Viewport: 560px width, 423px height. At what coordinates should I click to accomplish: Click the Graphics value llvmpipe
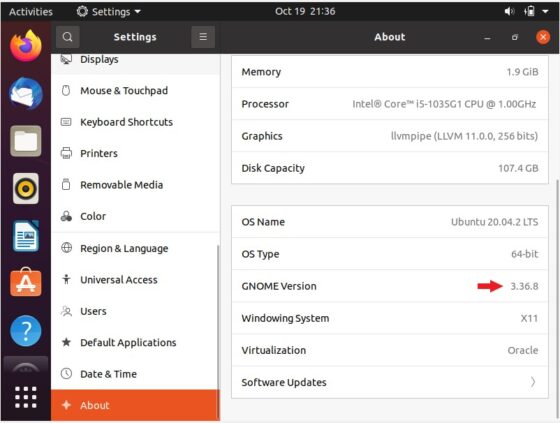(x=464, y=136)
